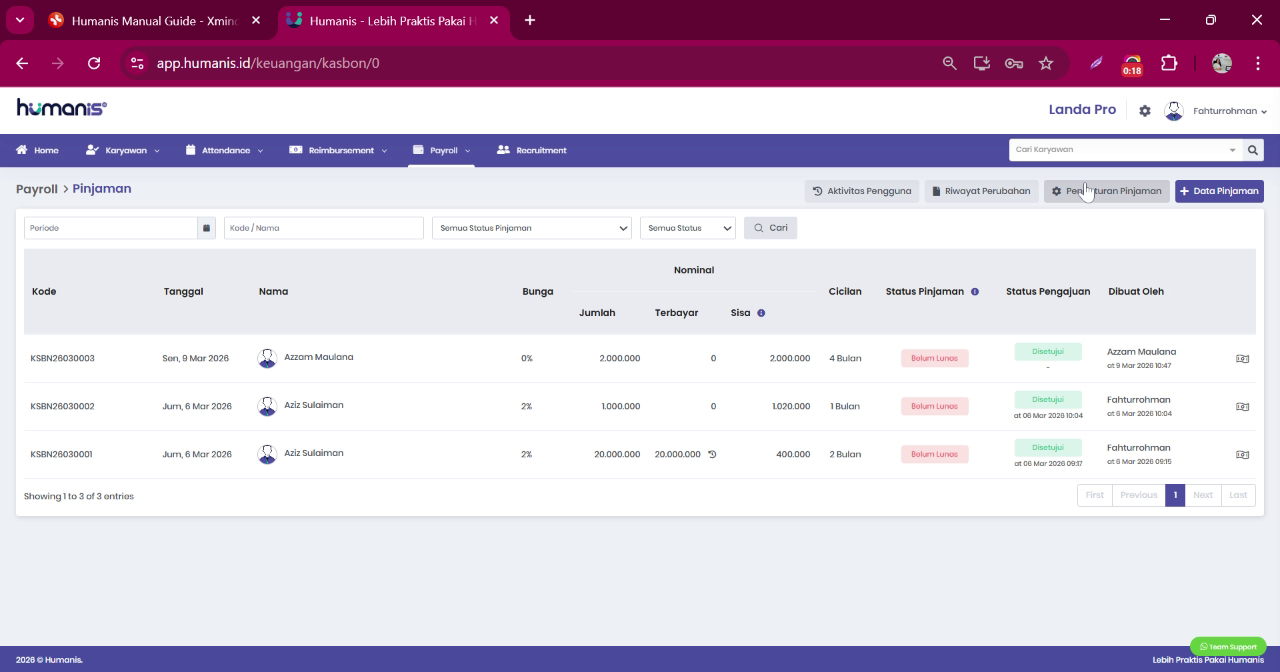Go back in browser
Image resolution: width=1280 pixels, height=672 pixels.
tap(22, 63)
